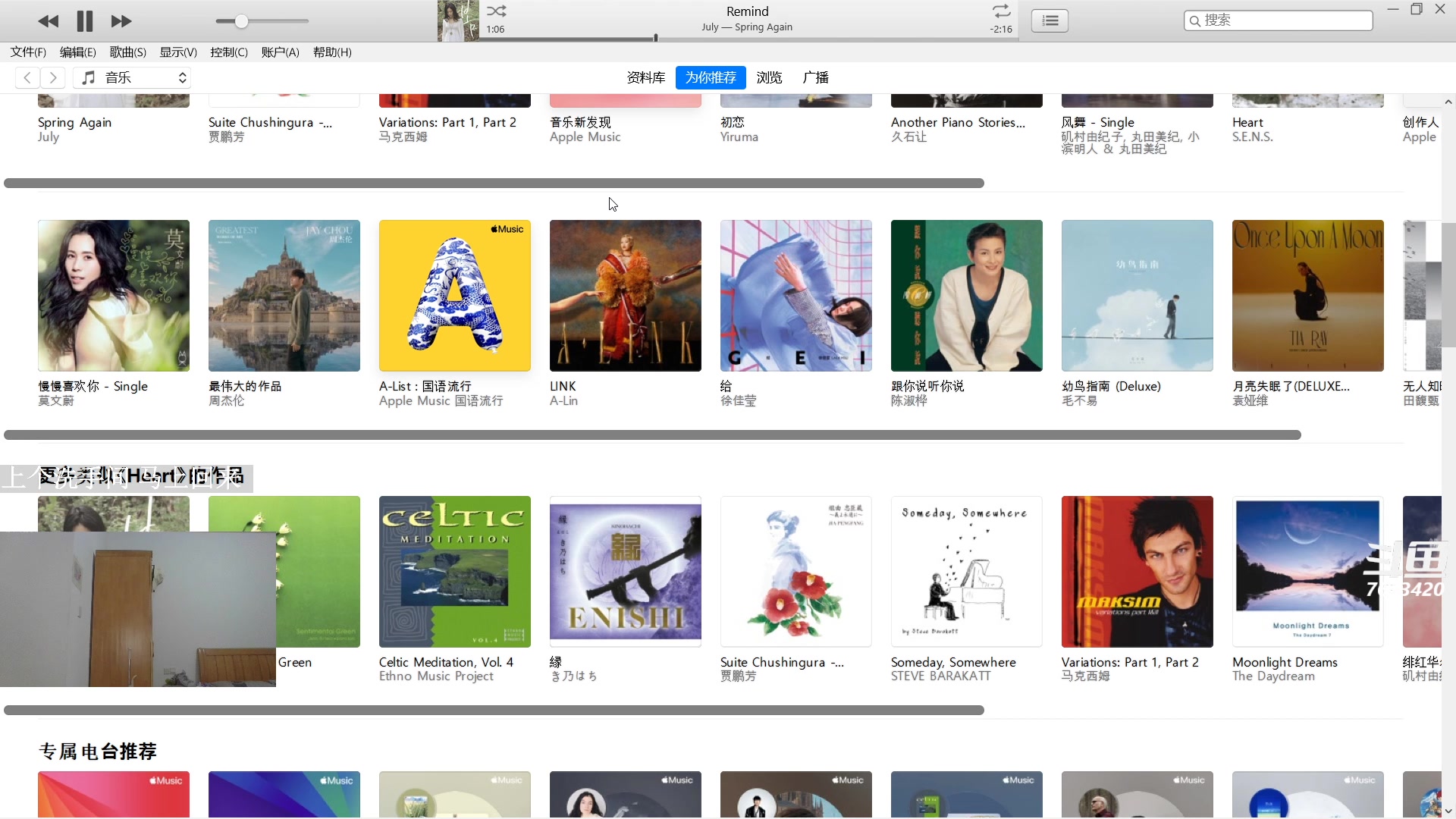Open album 慢慢喜欢你 - Single cover
The height and width of the screenshot is (819, 1456).
[x=114, y=296]
